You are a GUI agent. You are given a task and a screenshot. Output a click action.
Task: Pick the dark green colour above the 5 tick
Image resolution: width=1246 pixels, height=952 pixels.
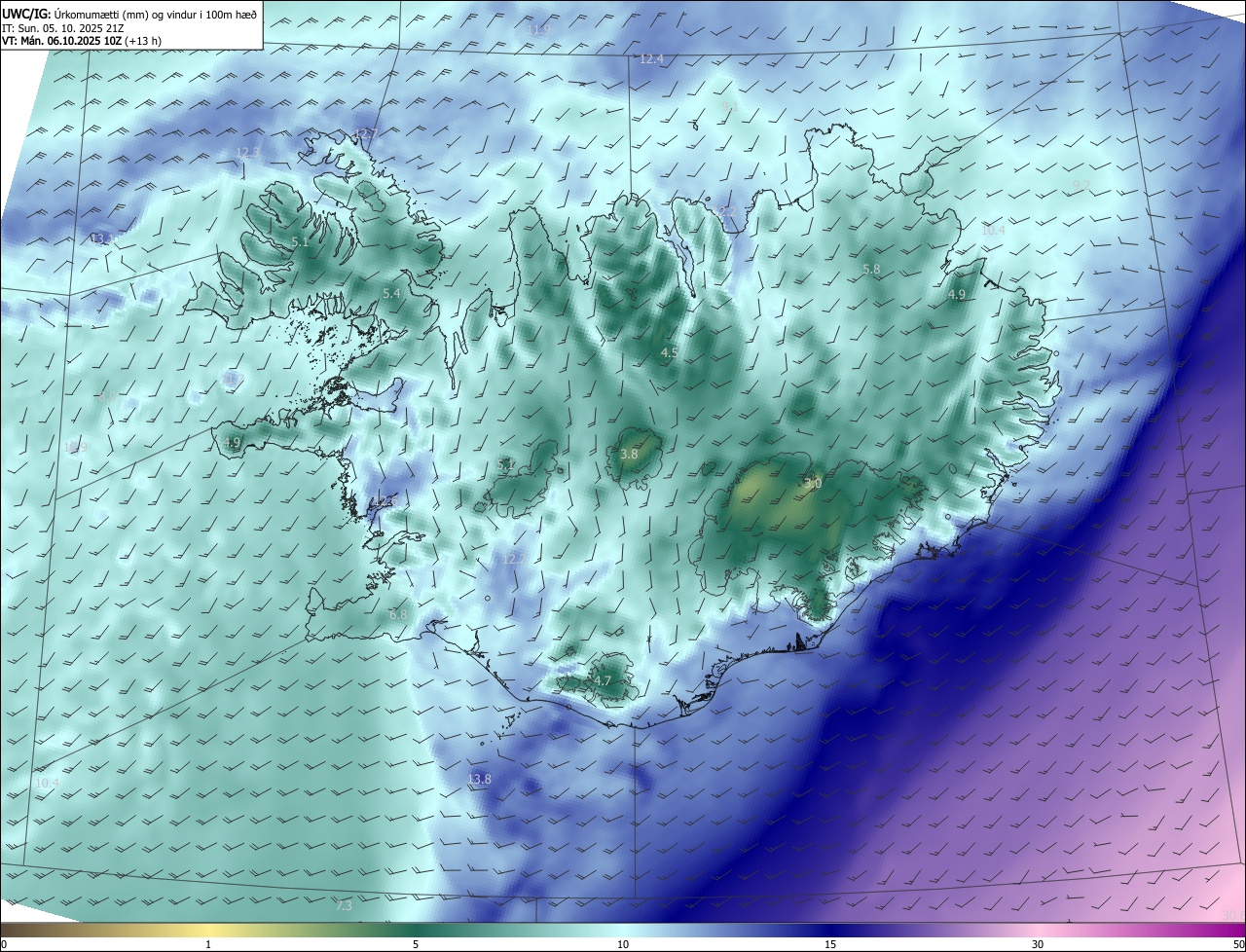pos(416,930)
